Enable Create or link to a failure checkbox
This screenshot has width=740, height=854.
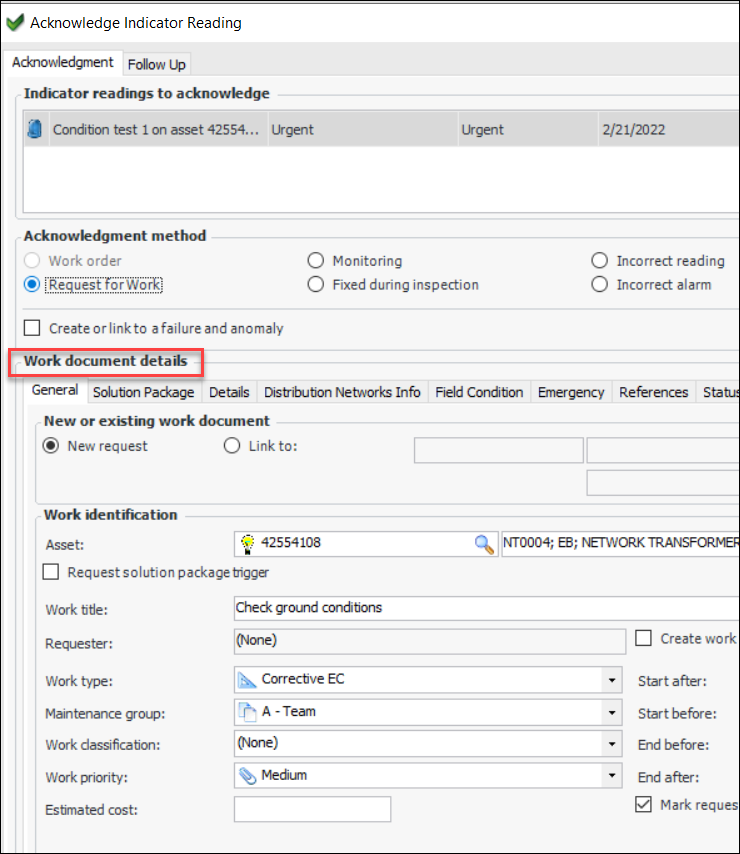(x=32, y=328)
